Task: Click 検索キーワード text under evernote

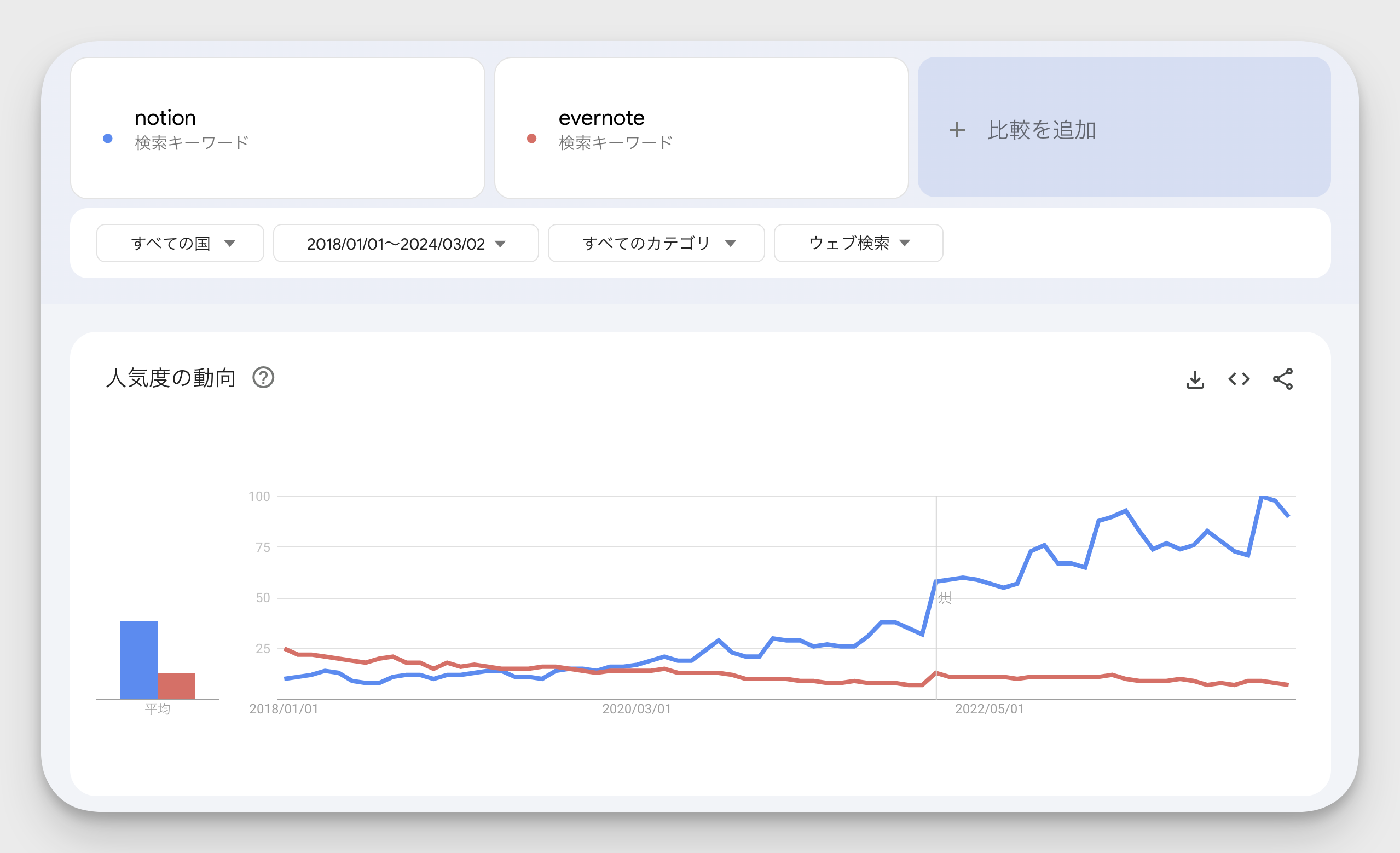Action: click(615, 142)
